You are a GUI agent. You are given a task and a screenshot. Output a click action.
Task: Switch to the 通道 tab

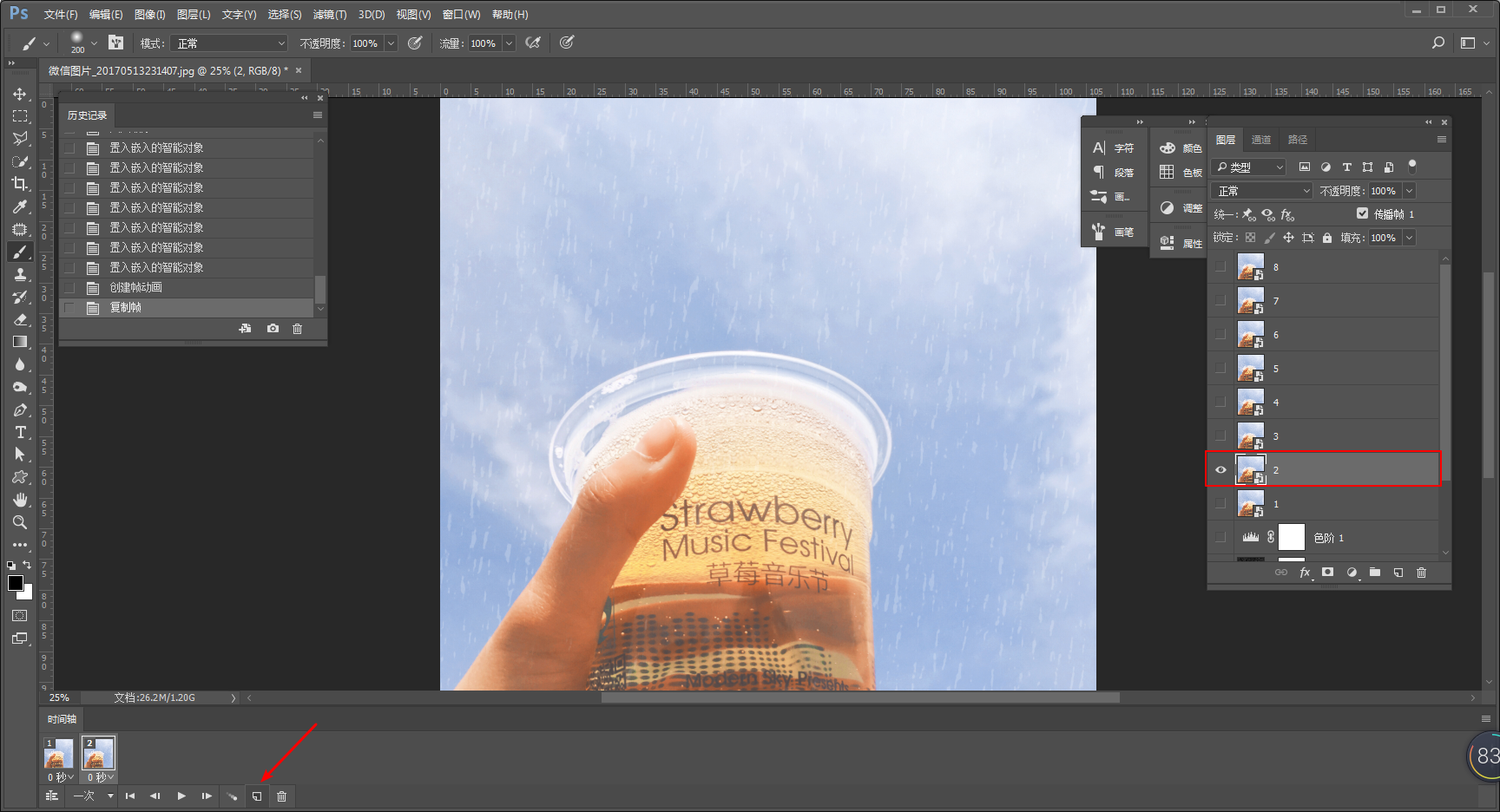pos(1261,140)
